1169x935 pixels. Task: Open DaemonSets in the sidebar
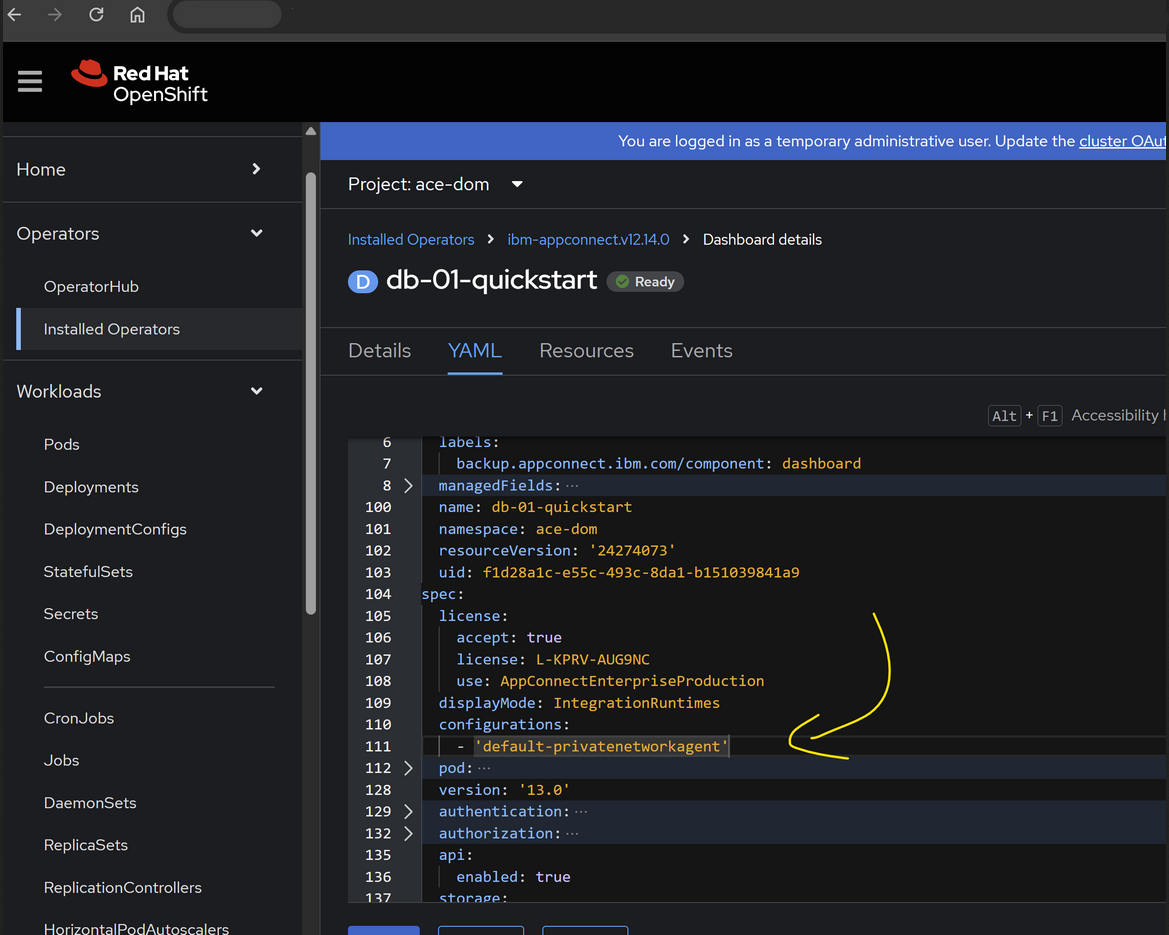pos(90,803)
